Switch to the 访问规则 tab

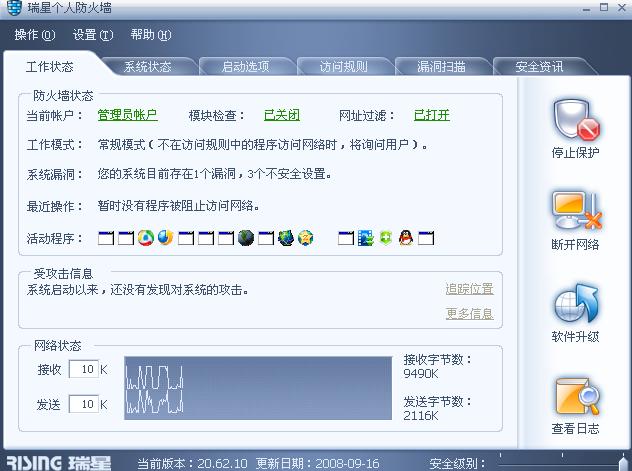[x=344, y=66]
